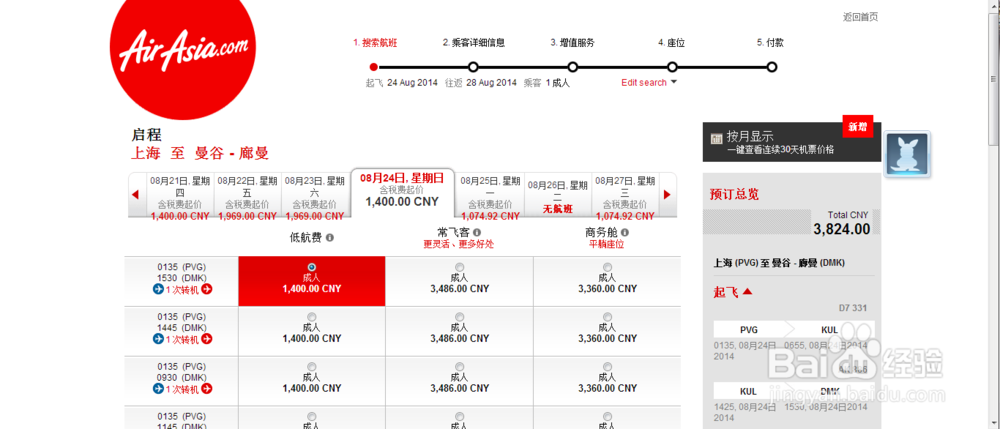Choose the 08月21日 星期四 date tab
The height and width of the screenshot is (429, 1000).
[180, 198]
